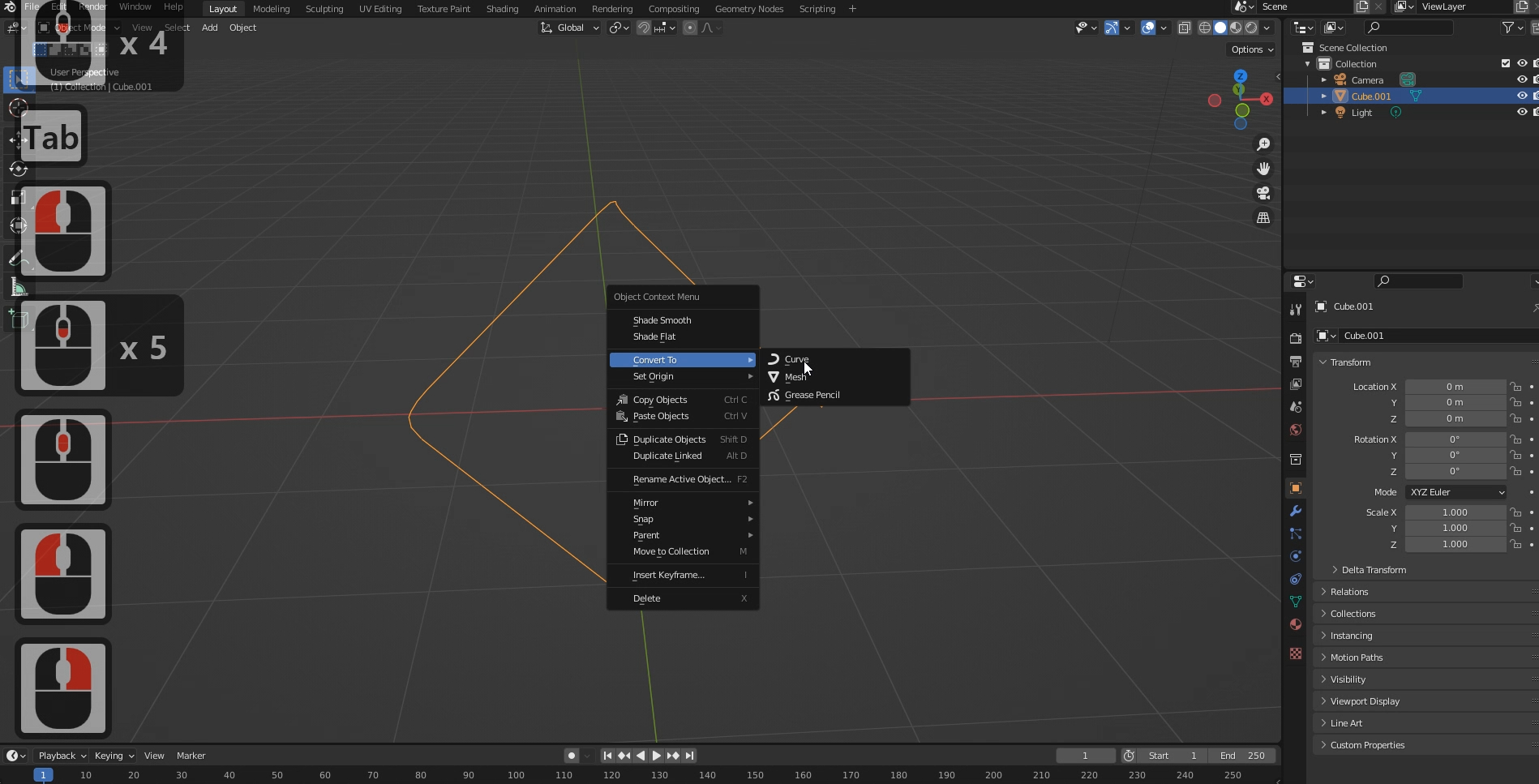Toggle the Scale Z lock icon
The image size is (1539, 784).
pyautogui.click(x=1515, y=544)
